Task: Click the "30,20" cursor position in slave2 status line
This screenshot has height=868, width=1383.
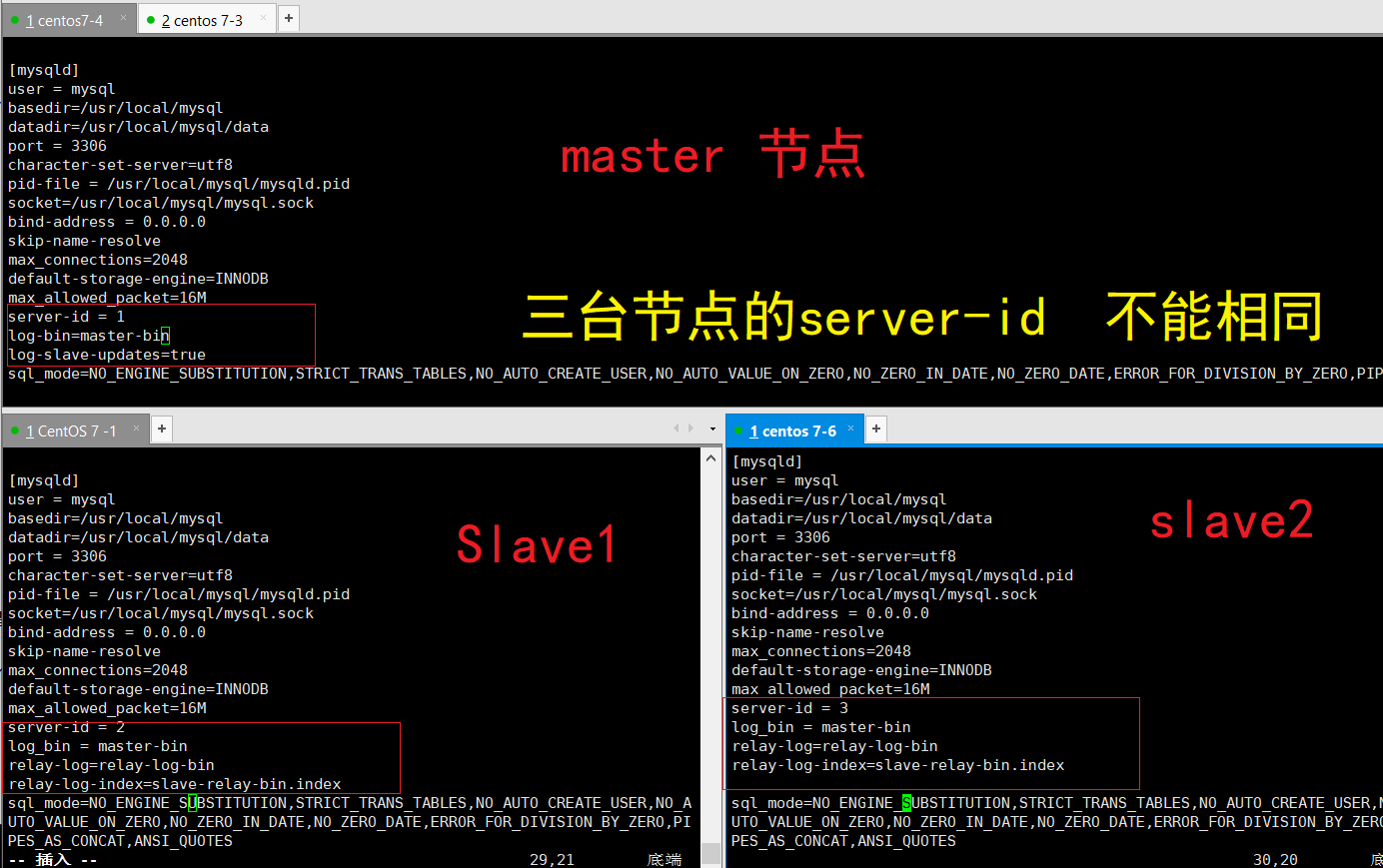Action: tap(1275, 859)
